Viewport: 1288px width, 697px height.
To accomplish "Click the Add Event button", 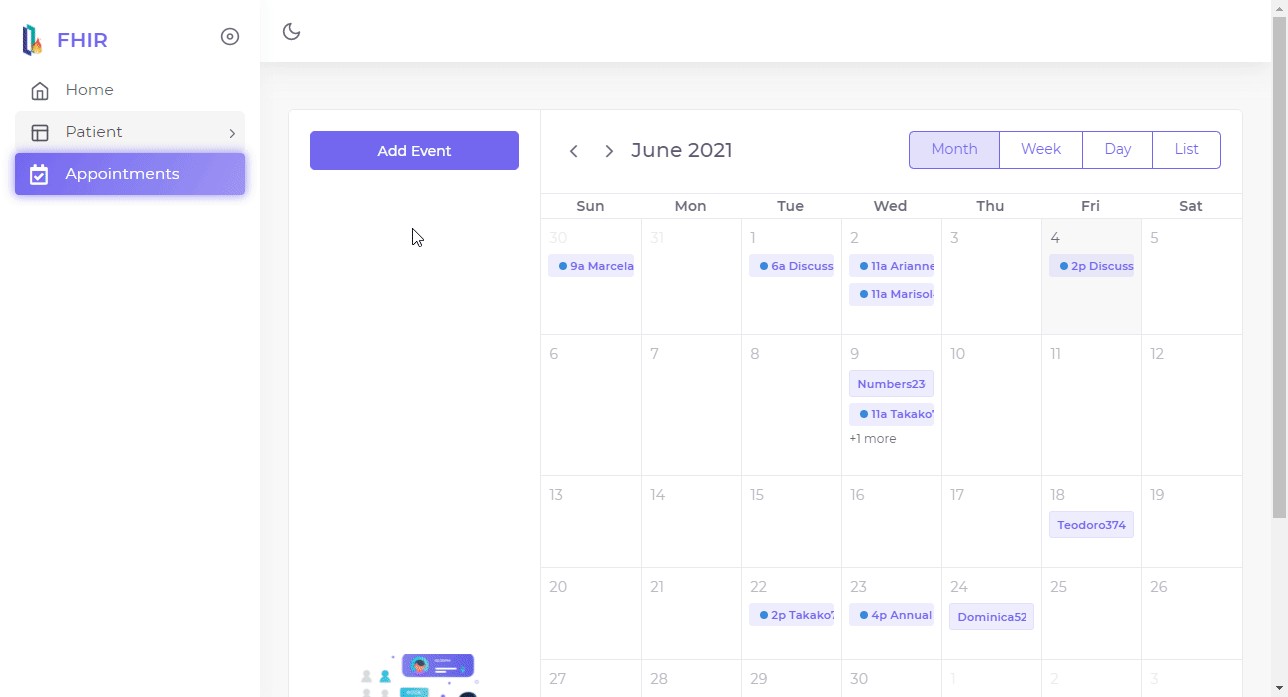I will pos(414,151).
